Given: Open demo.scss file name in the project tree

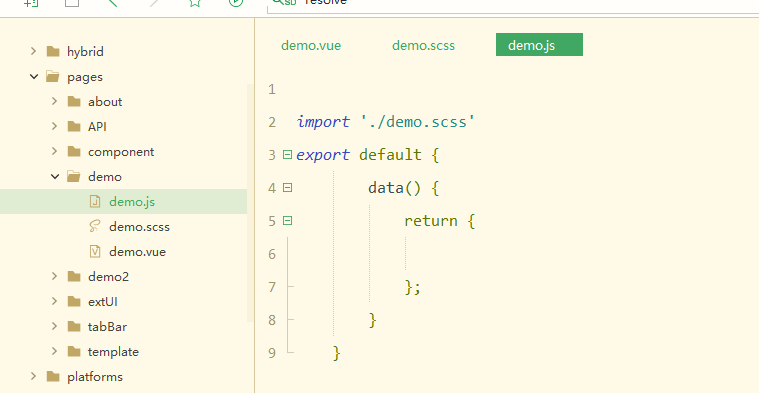Looking at the screenshot, I should tap(139, 227).
